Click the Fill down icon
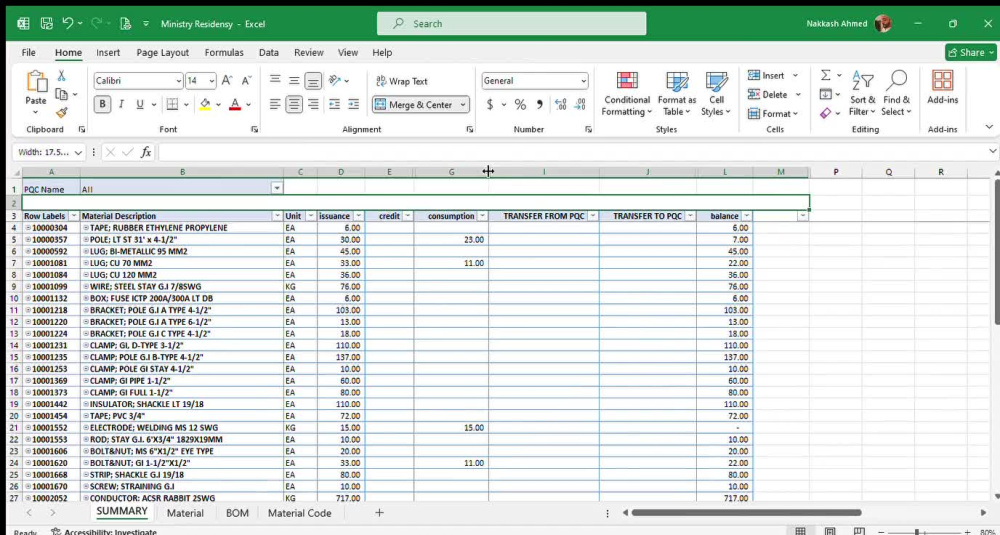This screenshot has height=535, width=1000. click(825, 94)
